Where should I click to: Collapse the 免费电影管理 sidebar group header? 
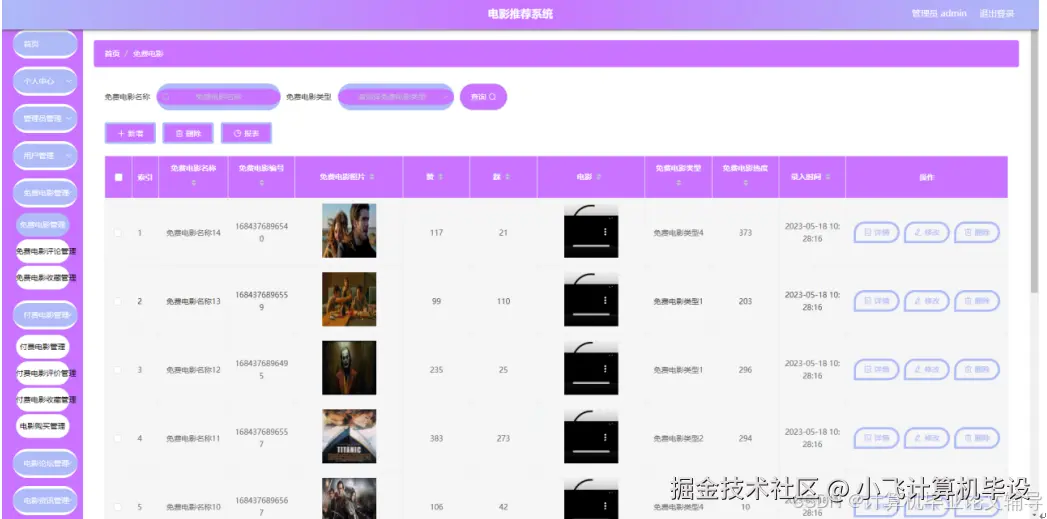tap(45, 193)
